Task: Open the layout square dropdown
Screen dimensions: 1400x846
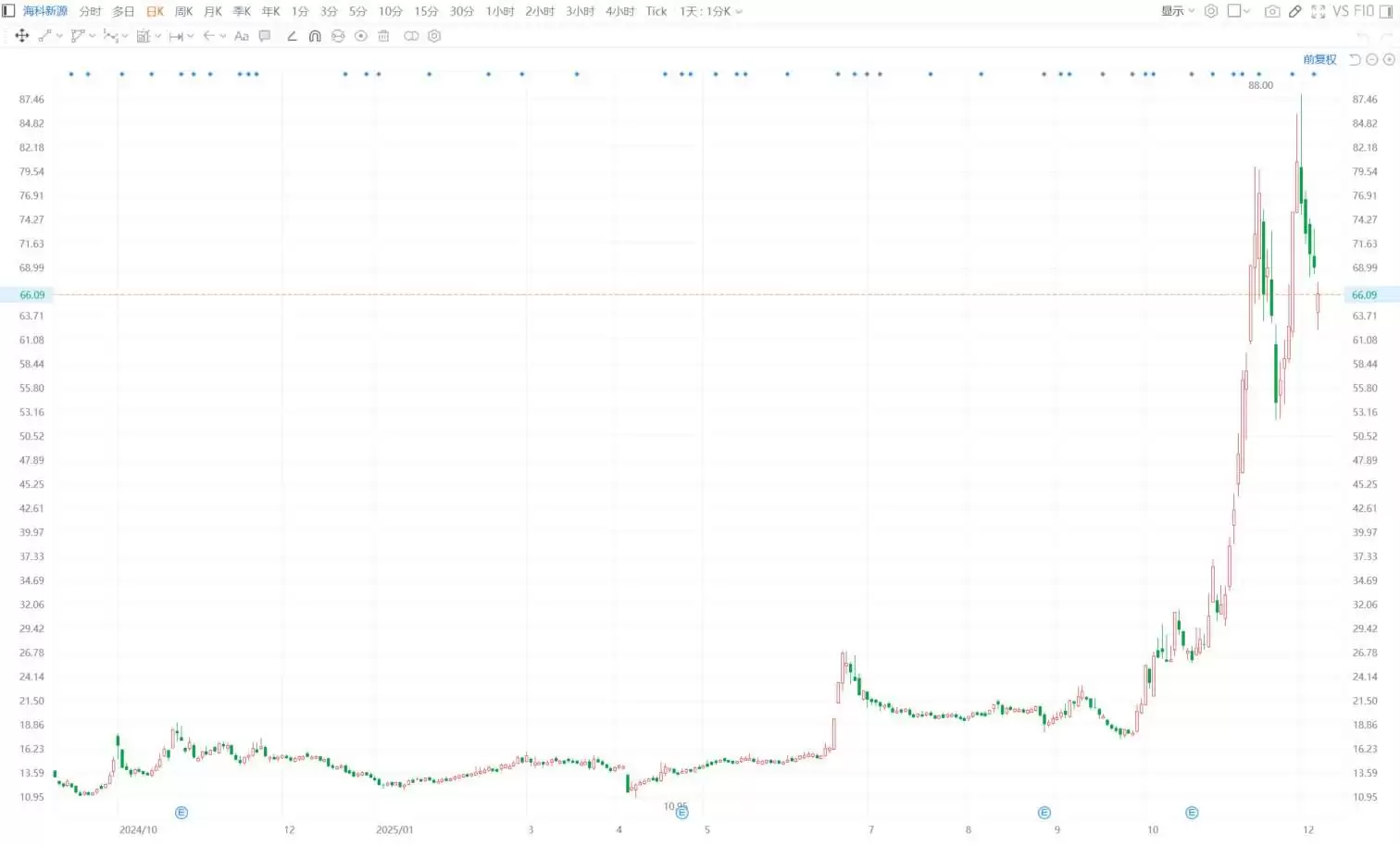Action: click(1239, 11)
